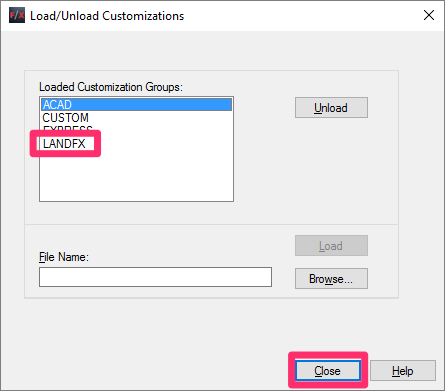
Task: Click empty area of groups list box
Action: 136,178
